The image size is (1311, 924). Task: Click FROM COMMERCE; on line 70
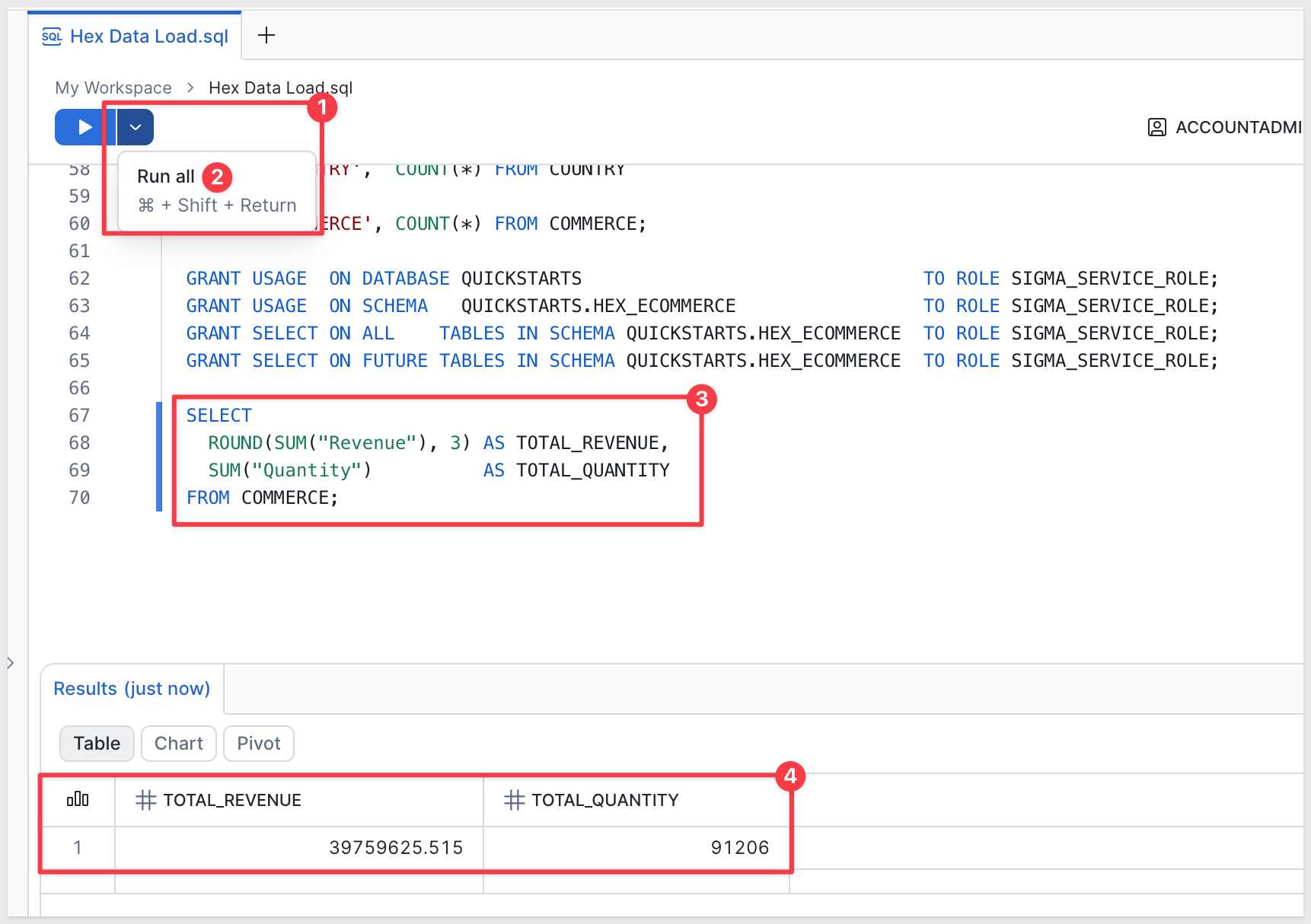(x=262, y=498)
